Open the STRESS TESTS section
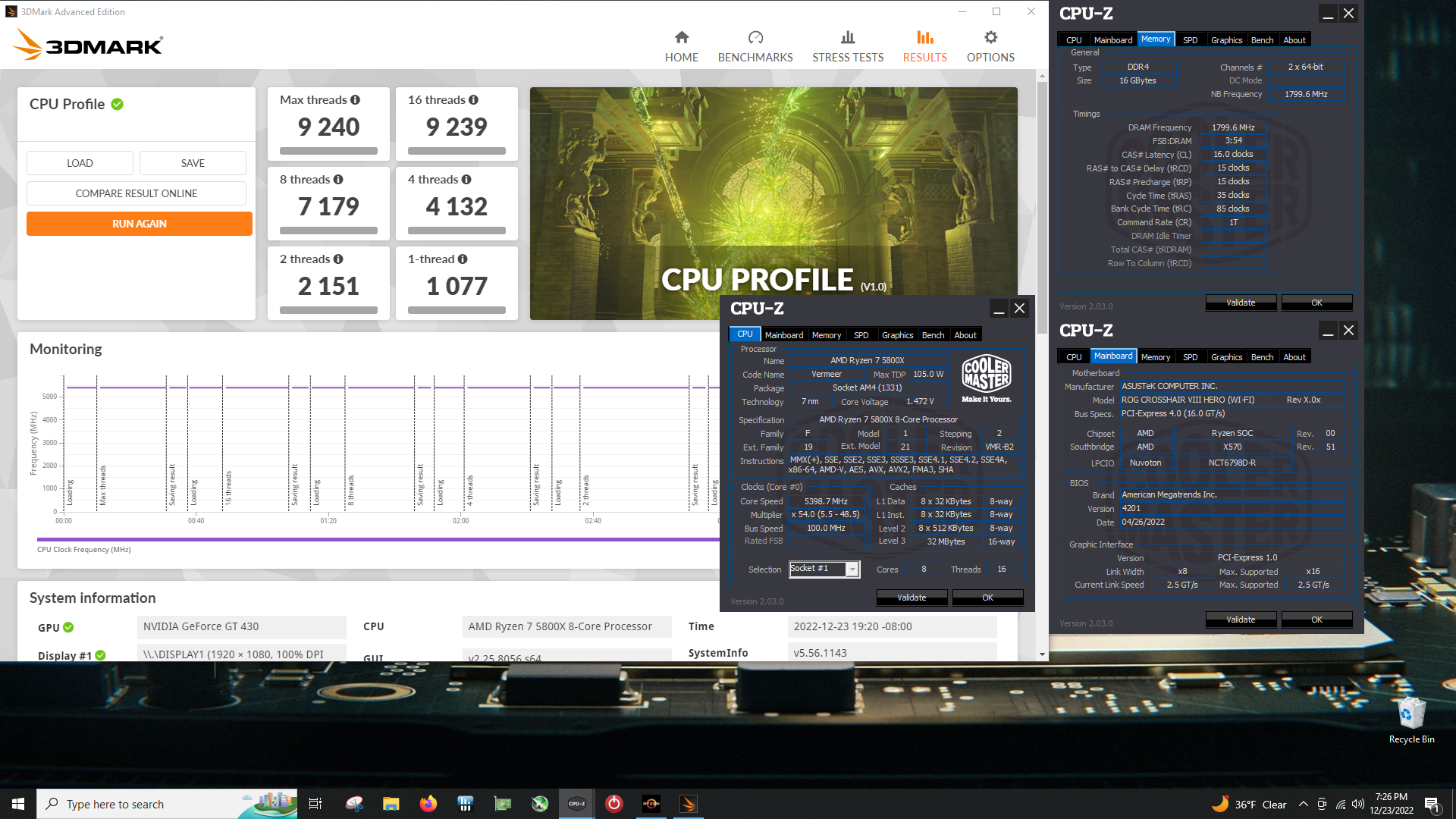This screenshot has width=1456, height=819. coord(848,46)
